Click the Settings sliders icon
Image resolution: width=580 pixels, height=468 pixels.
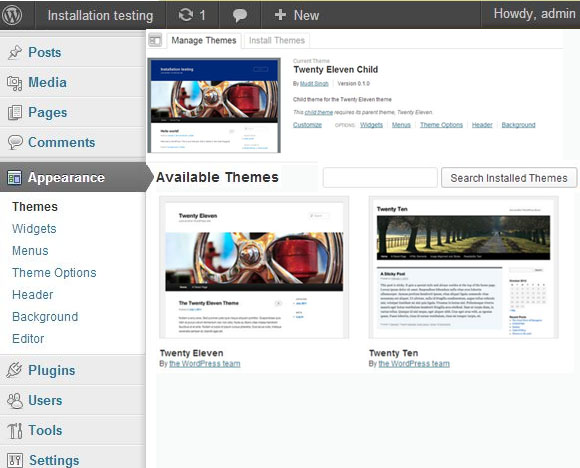15,460
